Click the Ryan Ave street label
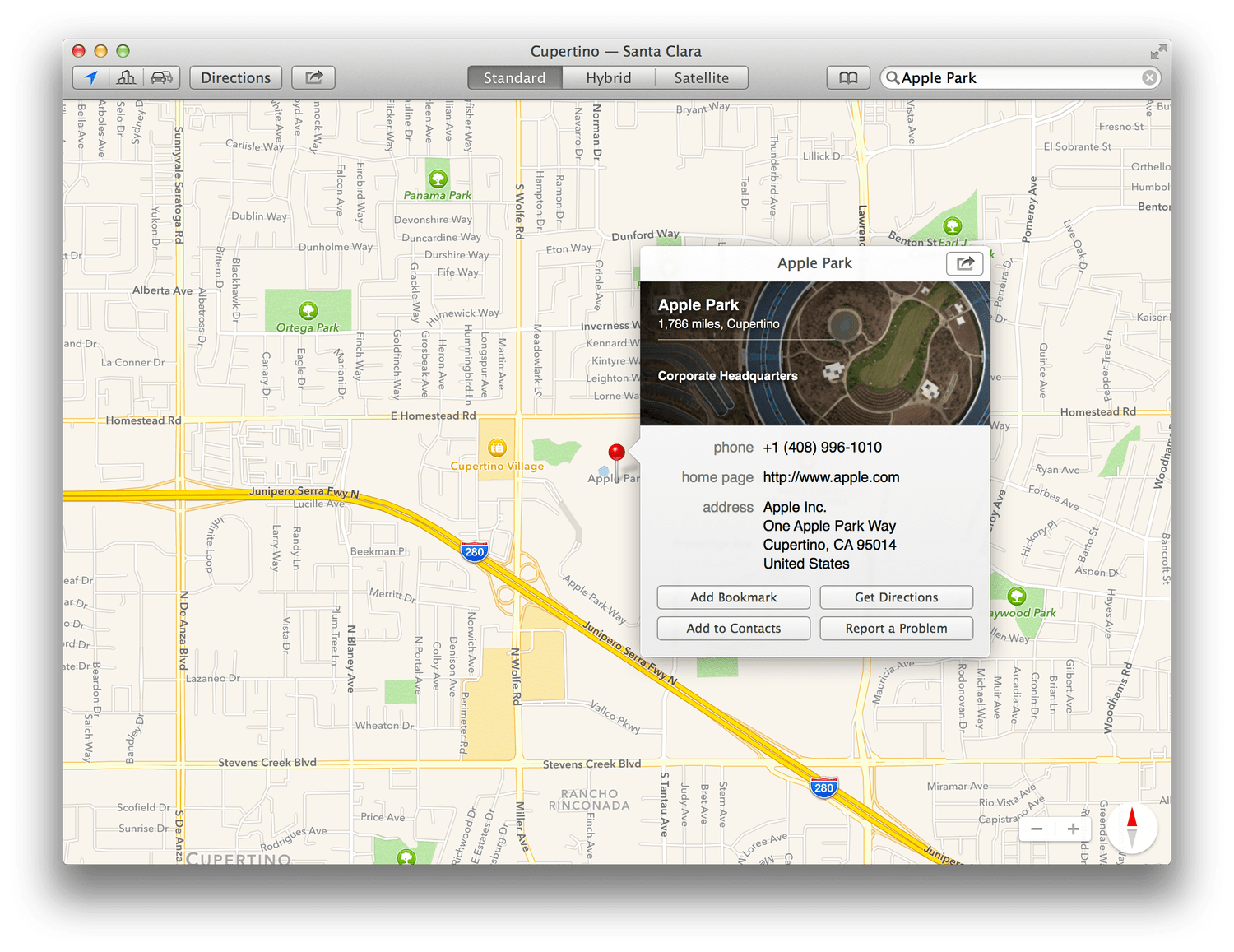 point(1057,470)
